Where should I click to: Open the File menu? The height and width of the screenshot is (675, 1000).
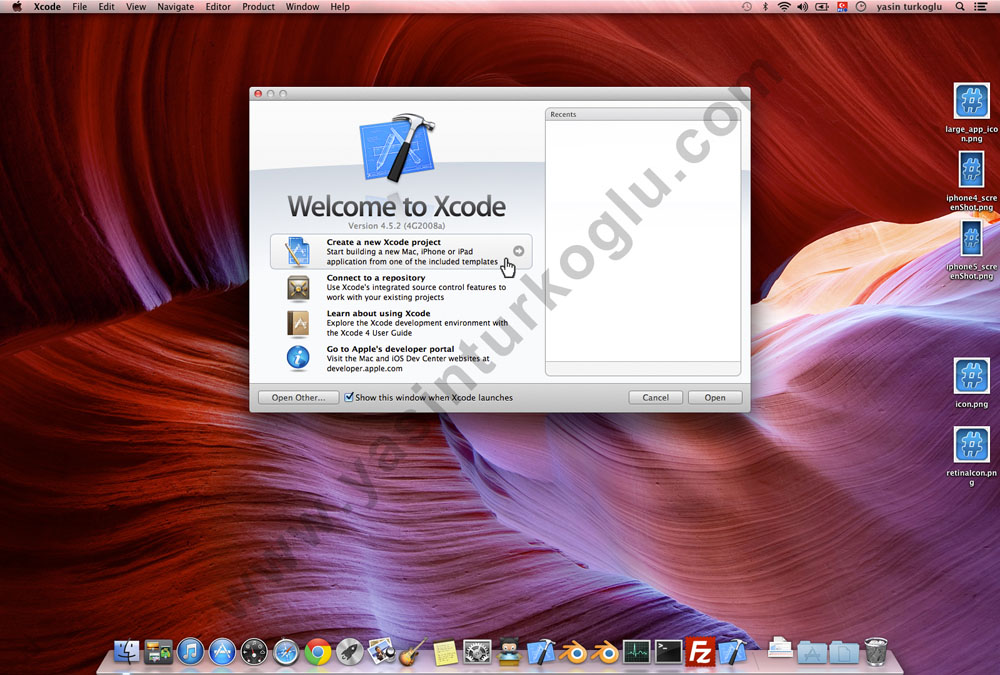click(x=80, y=6)
